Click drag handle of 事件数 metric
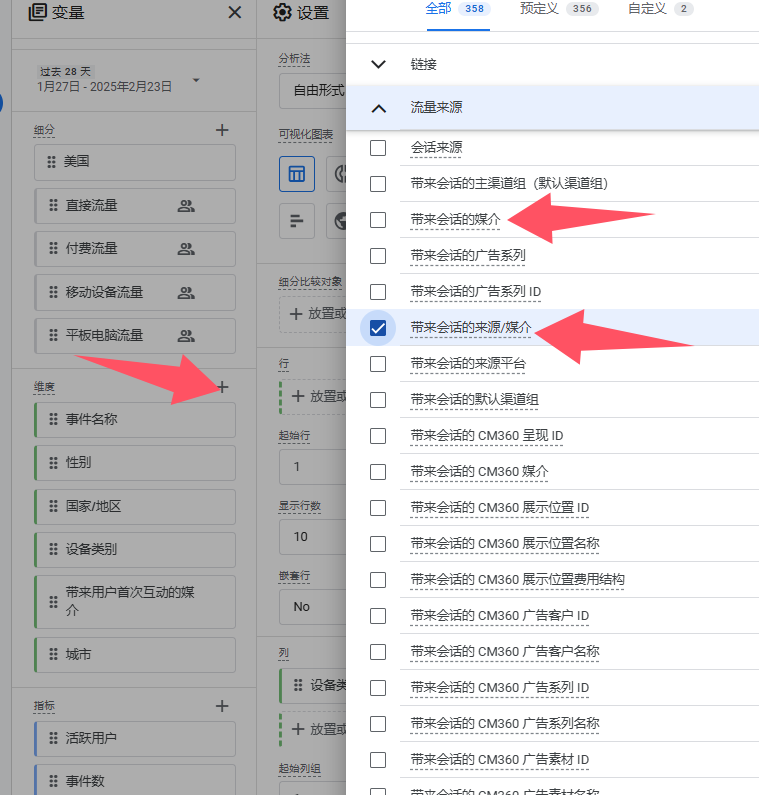The image size is (759, 795). point(53,781)
